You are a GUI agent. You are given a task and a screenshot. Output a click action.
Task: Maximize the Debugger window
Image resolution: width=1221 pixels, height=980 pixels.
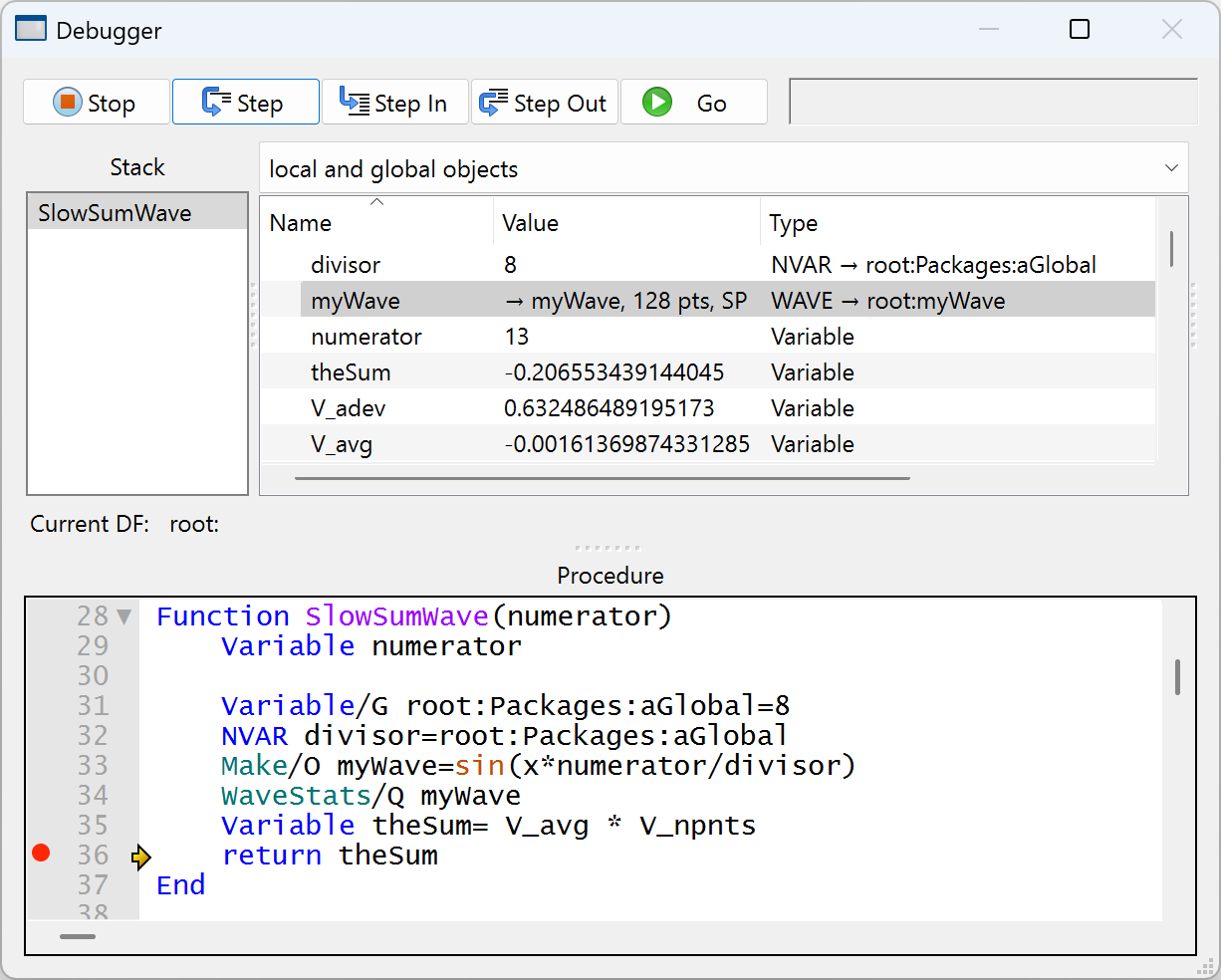point(1080,30)
